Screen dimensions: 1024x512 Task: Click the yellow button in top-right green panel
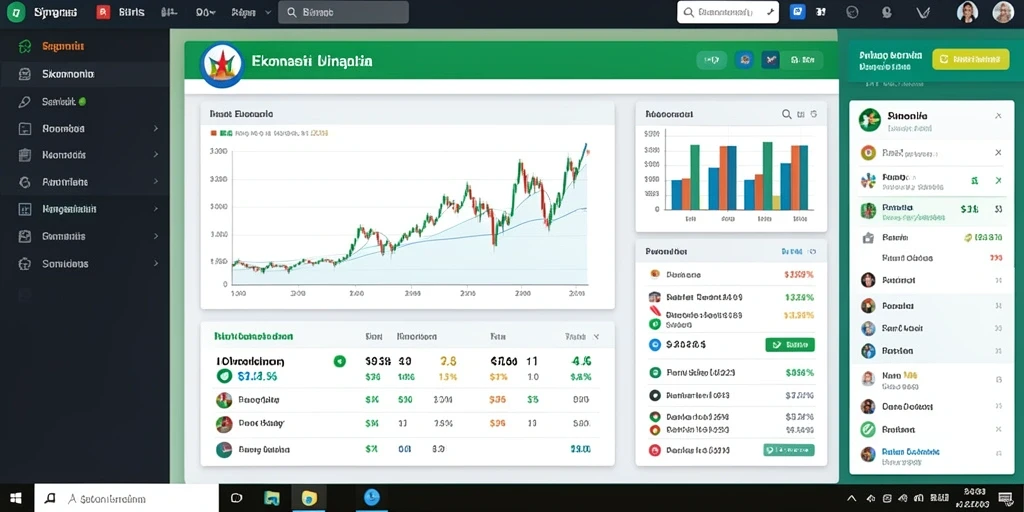[x=970, y=59]
